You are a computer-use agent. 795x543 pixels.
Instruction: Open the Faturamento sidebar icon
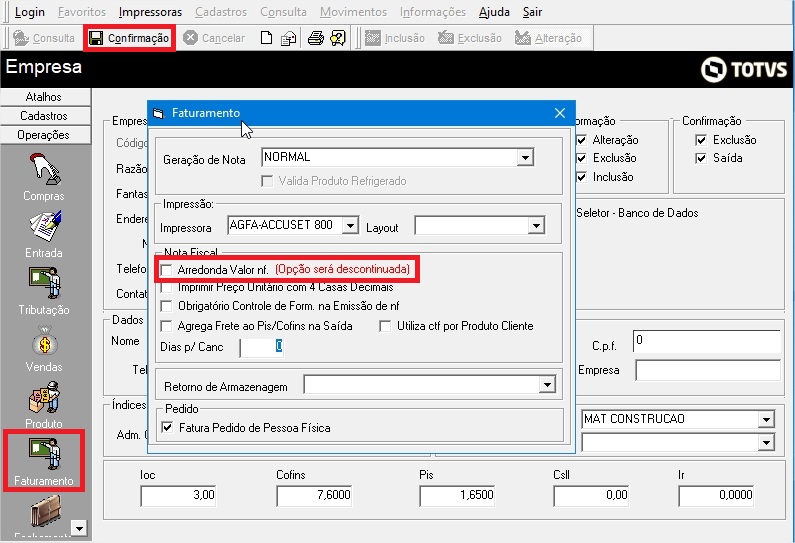(45, 455)
